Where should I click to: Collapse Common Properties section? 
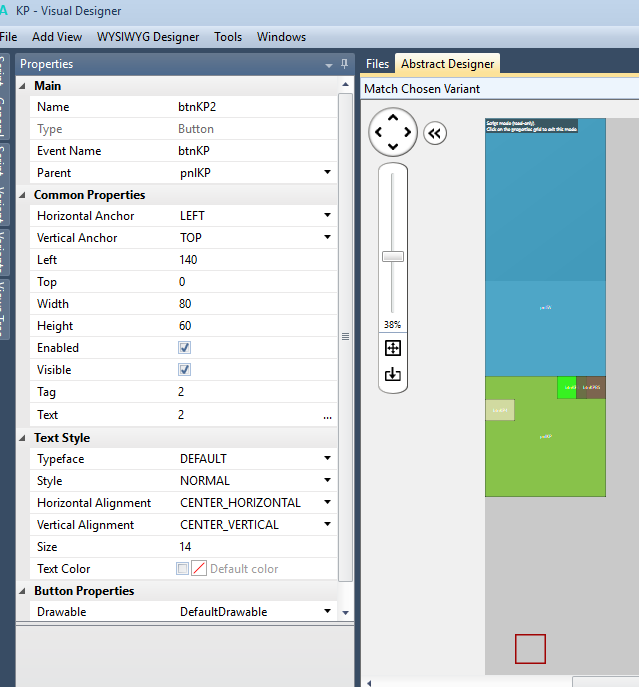[23, 195]
